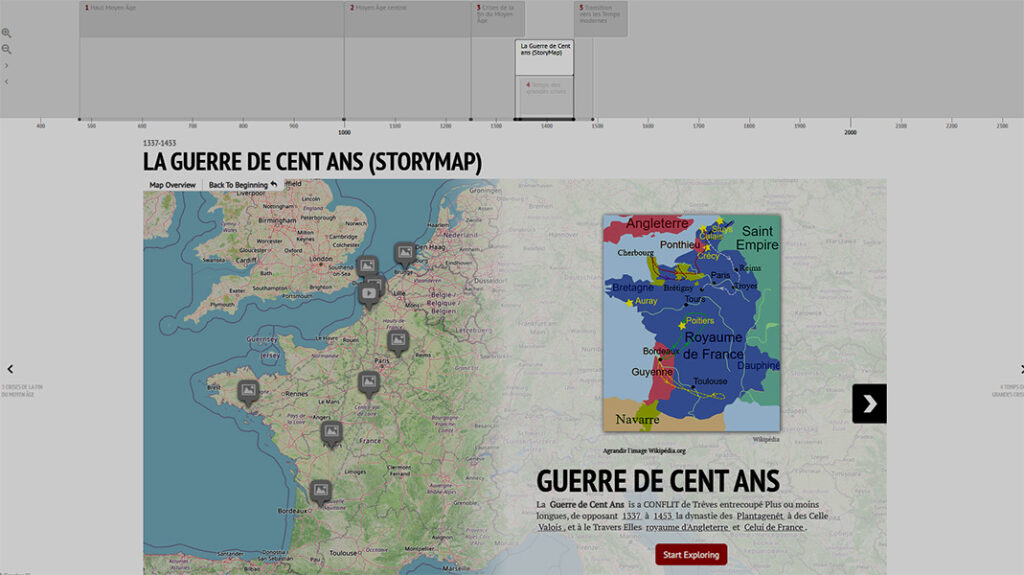Click the 1000 year tick on the time axis
The width and height of the screenshot is (1024, 575).
(x=344, y=132)
